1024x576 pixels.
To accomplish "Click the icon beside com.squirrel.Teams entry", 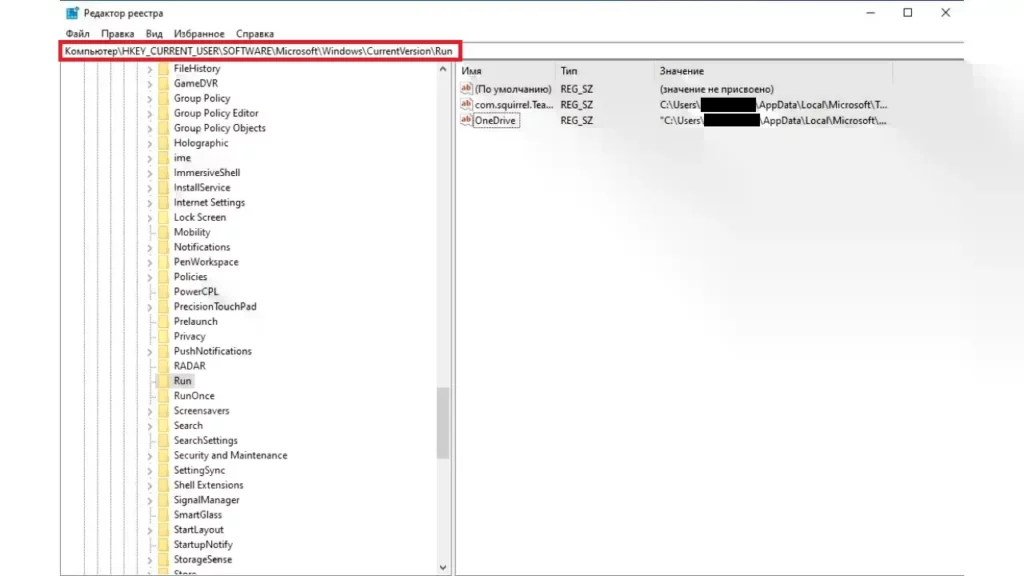I will pos(466,104).
